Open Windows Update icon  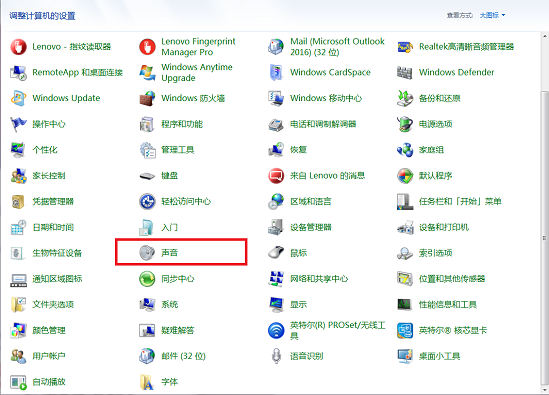click(x=18, y=98)
